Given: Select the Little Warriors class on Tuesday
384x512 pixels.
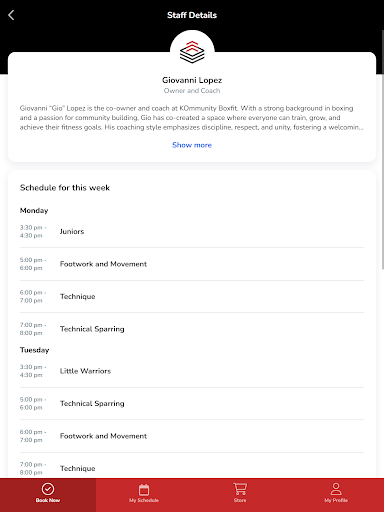Looking at the screenshot, I should pyautogui.click(x=192, y=371).
